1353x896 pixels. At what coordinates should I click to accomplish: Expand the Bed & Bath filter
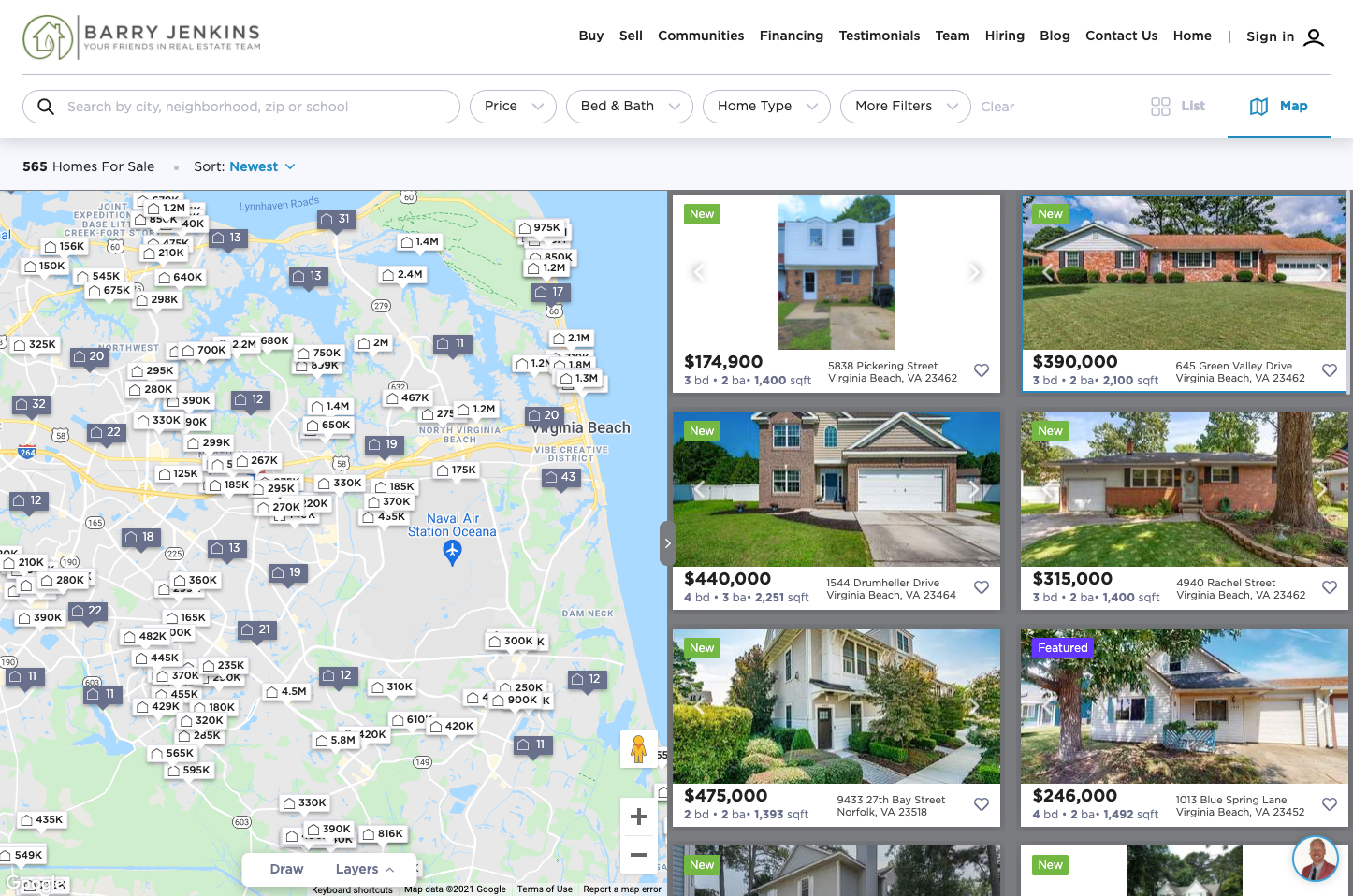(x=629, y=107)
